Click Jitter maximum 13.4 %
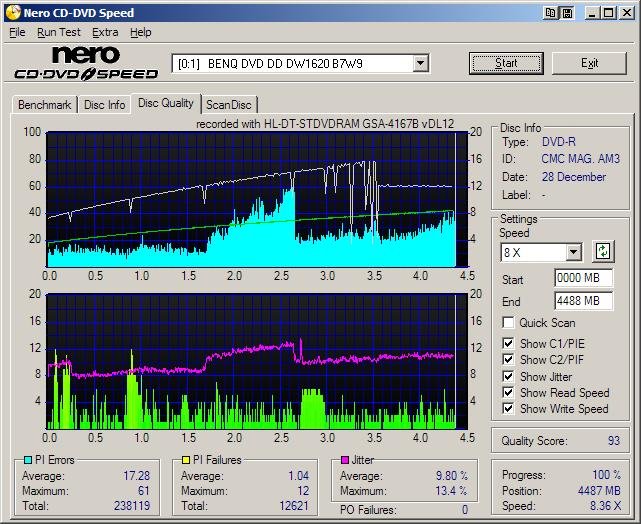This screenshot has height=524, width=641. click(x=451, y=490)
